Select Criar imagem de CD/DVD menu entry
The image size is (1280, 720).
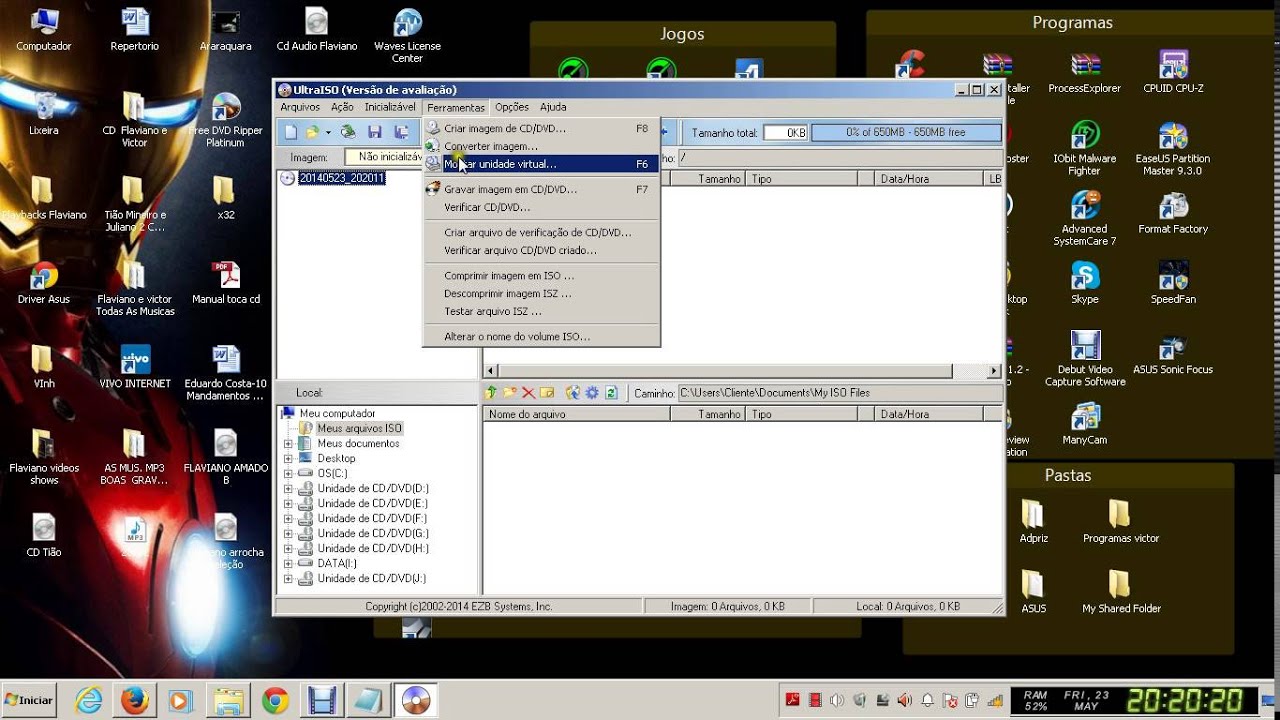[x=541, y=128]
